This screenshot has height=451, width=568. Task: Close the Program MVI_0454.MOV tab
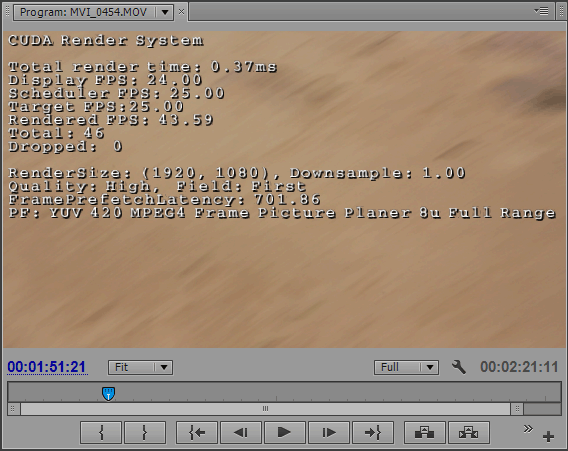click(181, 12)
